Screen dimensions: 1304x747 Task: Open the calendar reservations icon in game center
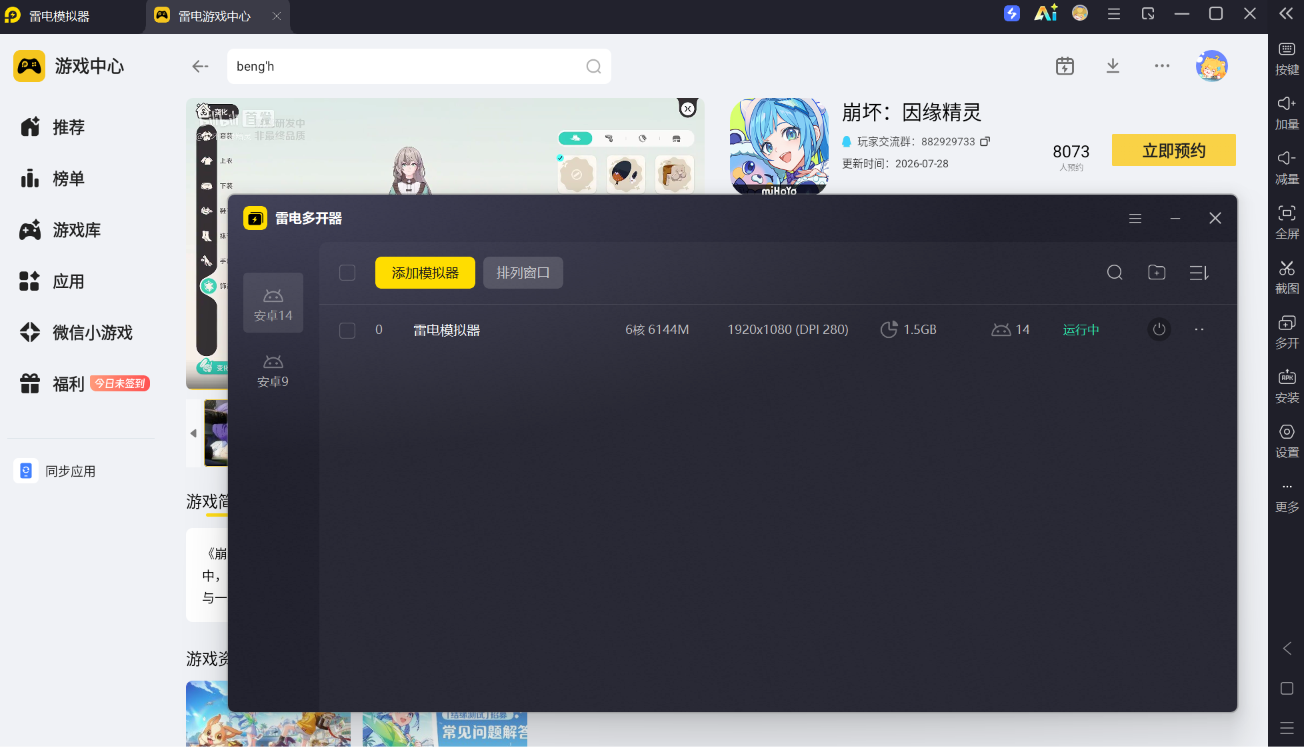pyautogui.click(x=1065, y=66)
